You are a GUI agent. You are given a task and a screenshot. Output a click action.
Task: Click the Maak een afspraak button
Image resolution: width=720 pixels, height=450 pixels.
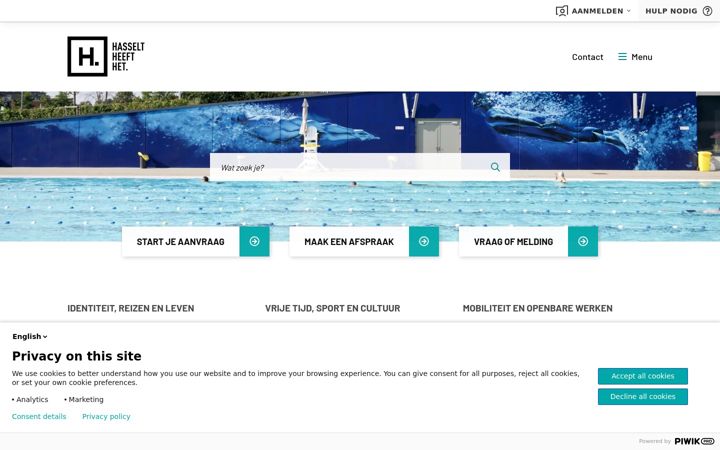point(364,242)
